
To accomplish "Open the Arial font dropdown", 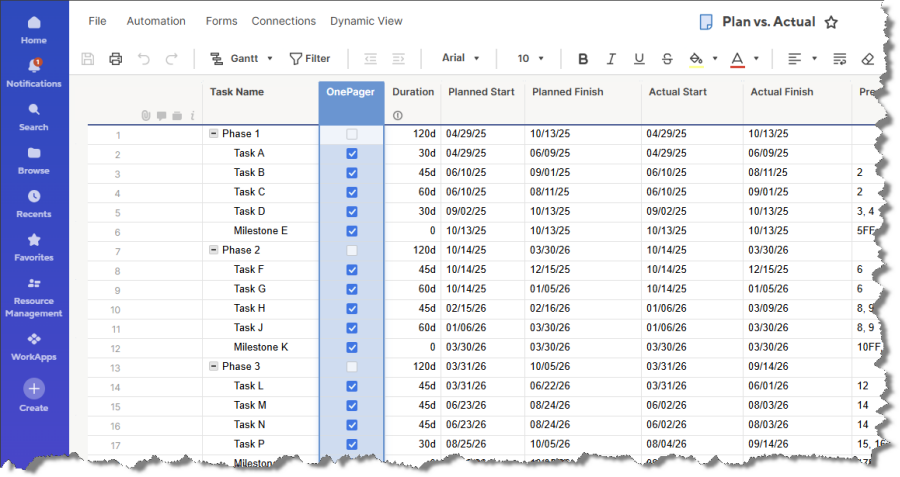I will [x=460, y=58].
